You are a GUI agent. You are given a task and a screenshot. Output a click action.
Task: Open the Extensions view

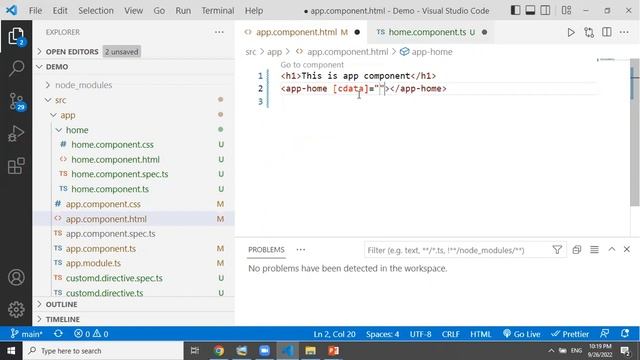pos(16,166)
